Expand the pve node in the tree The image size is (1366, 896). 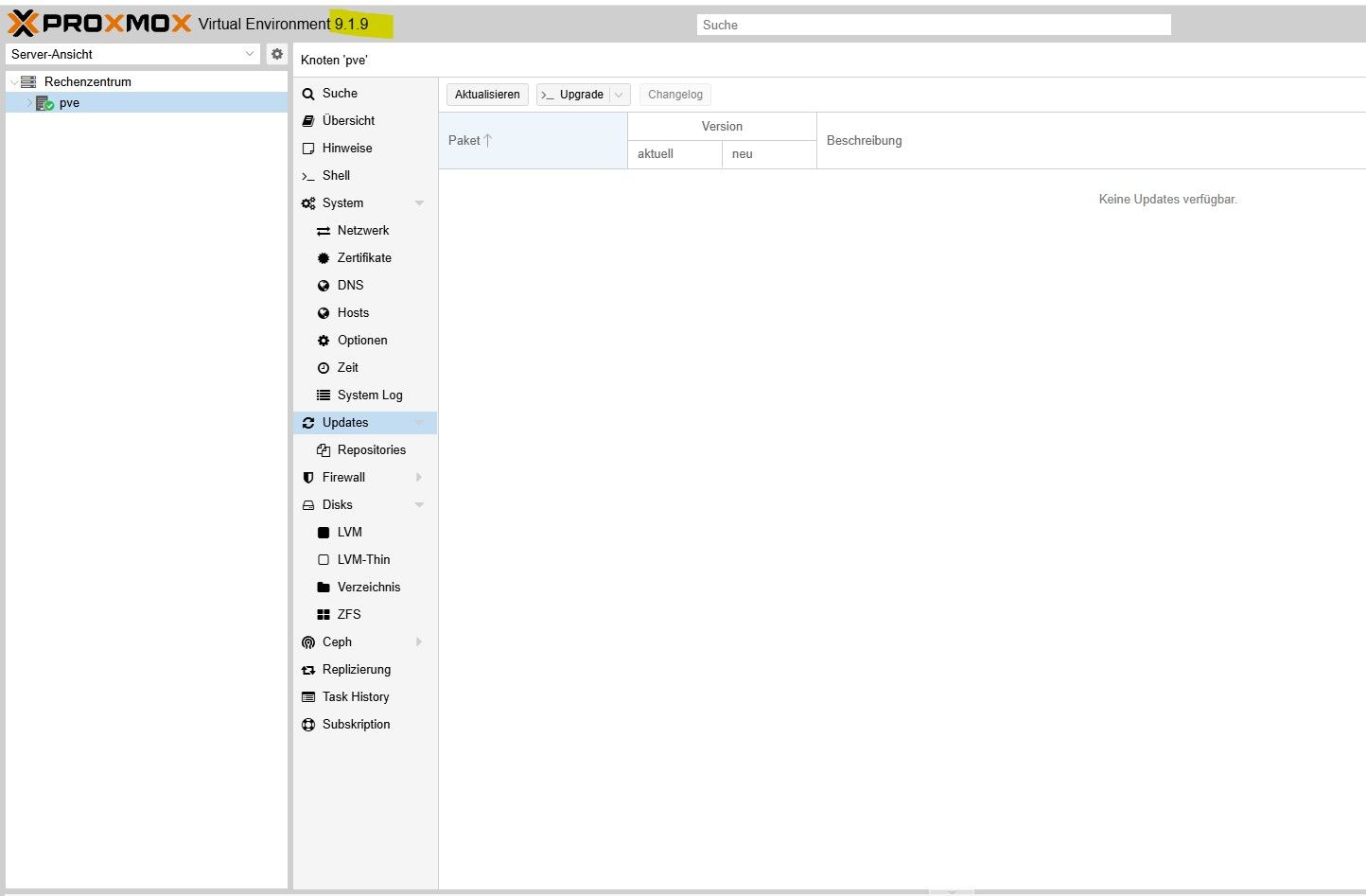click(29, 103)
